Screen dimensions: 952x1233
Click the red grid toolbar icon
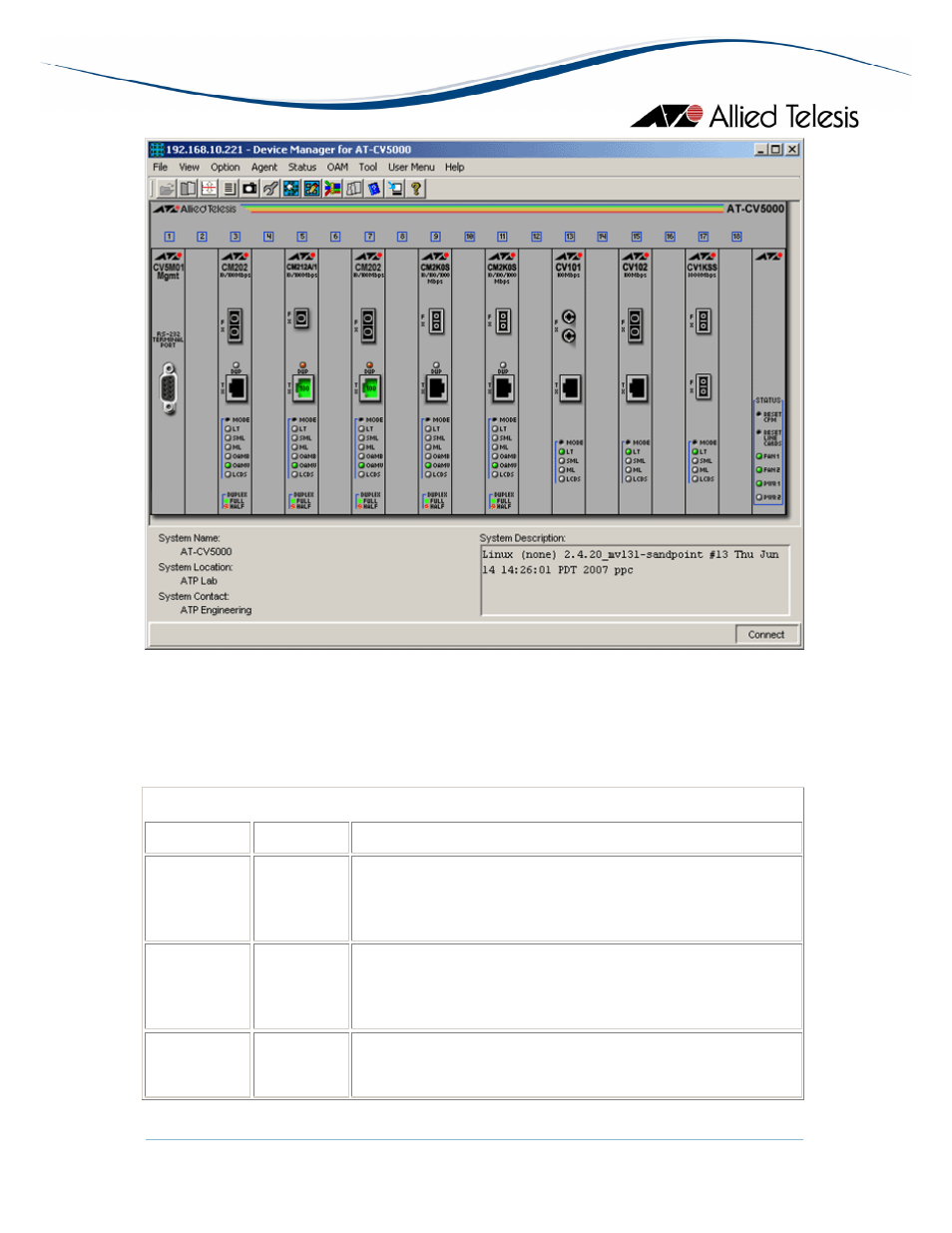(209, 188)
